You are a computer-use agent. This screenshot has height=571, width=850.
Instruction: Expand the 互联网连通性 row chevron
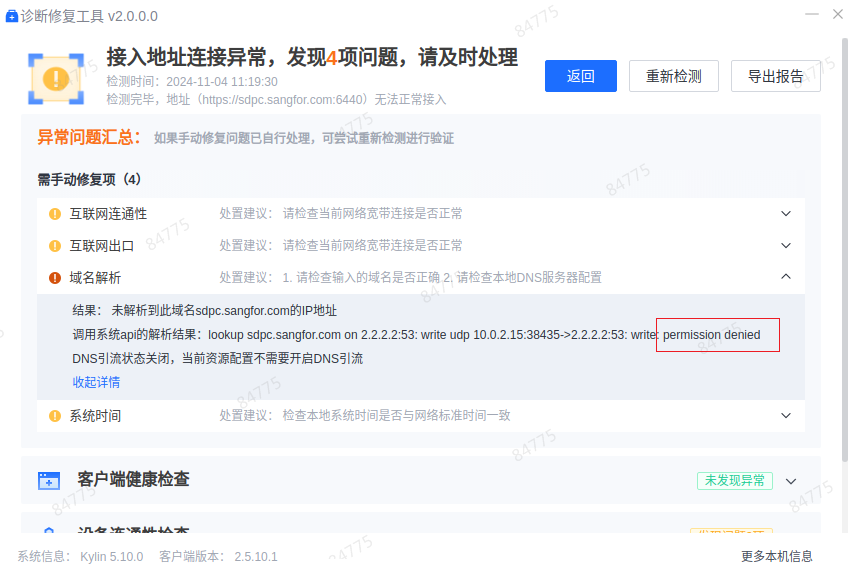tap(786, 213)
